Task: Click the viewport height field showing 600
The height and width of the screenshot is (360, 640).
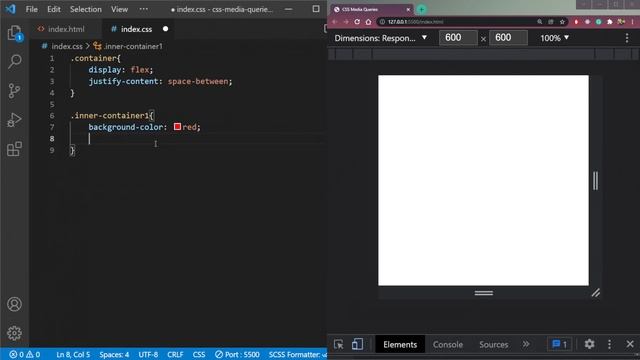Action: point(508,38)
